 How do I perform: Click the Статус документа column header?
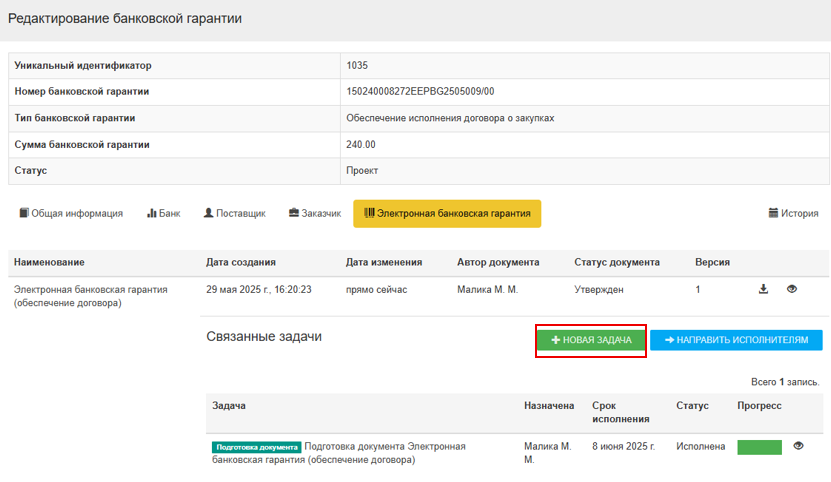616,262
